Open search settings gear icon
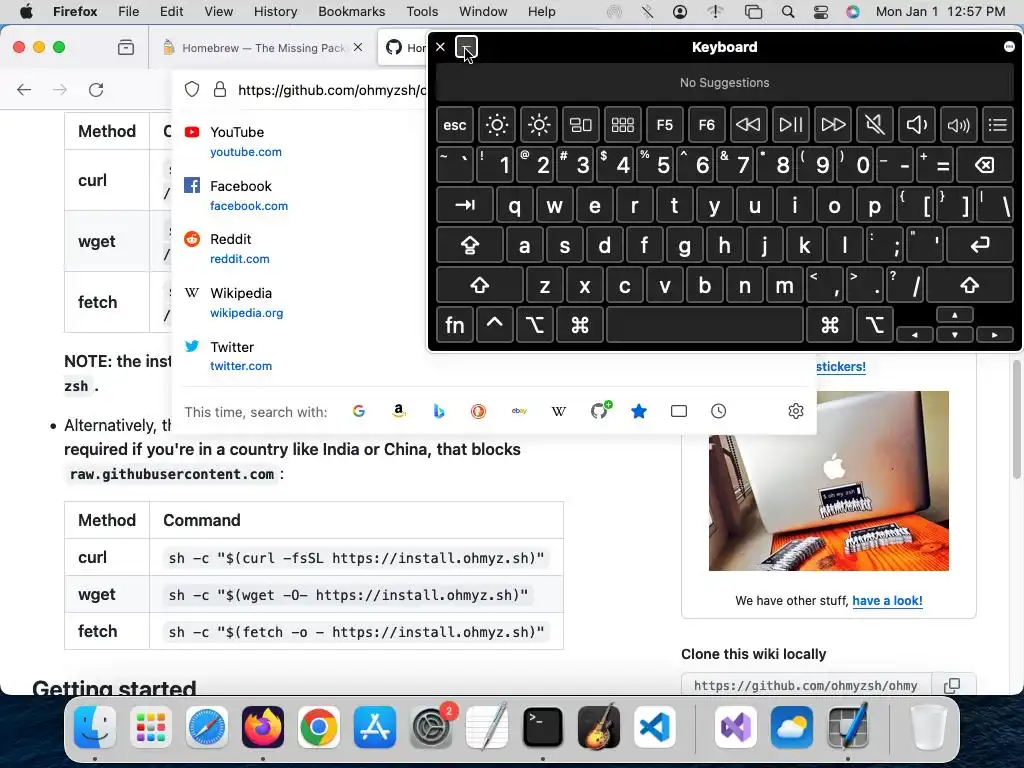This screenshot has width=1024, height=768. point(795,411)
